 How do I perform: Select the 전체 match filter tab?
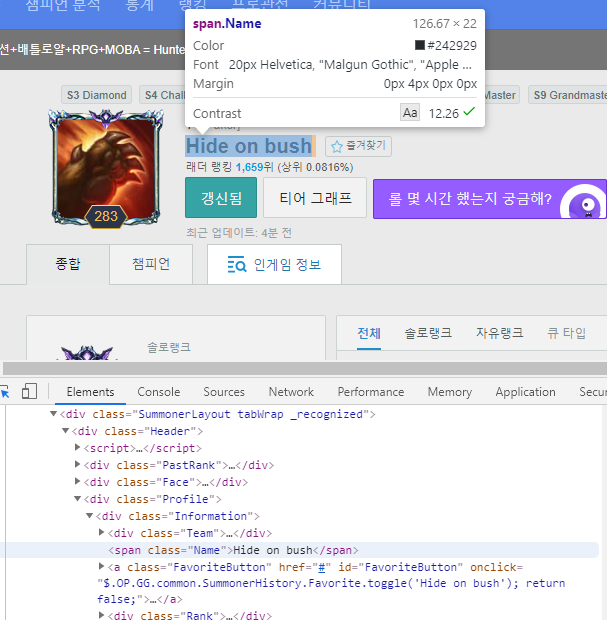[369, 333]
